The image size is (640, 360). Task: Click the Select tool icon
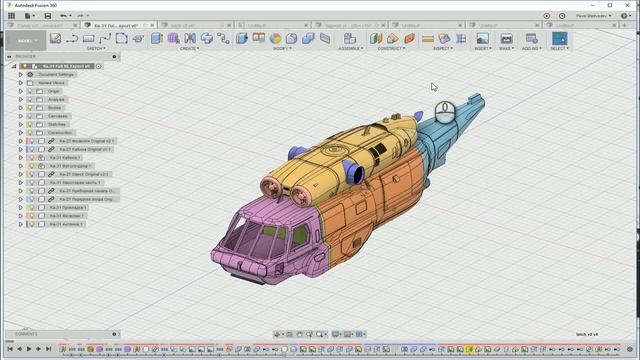point(560,38)
